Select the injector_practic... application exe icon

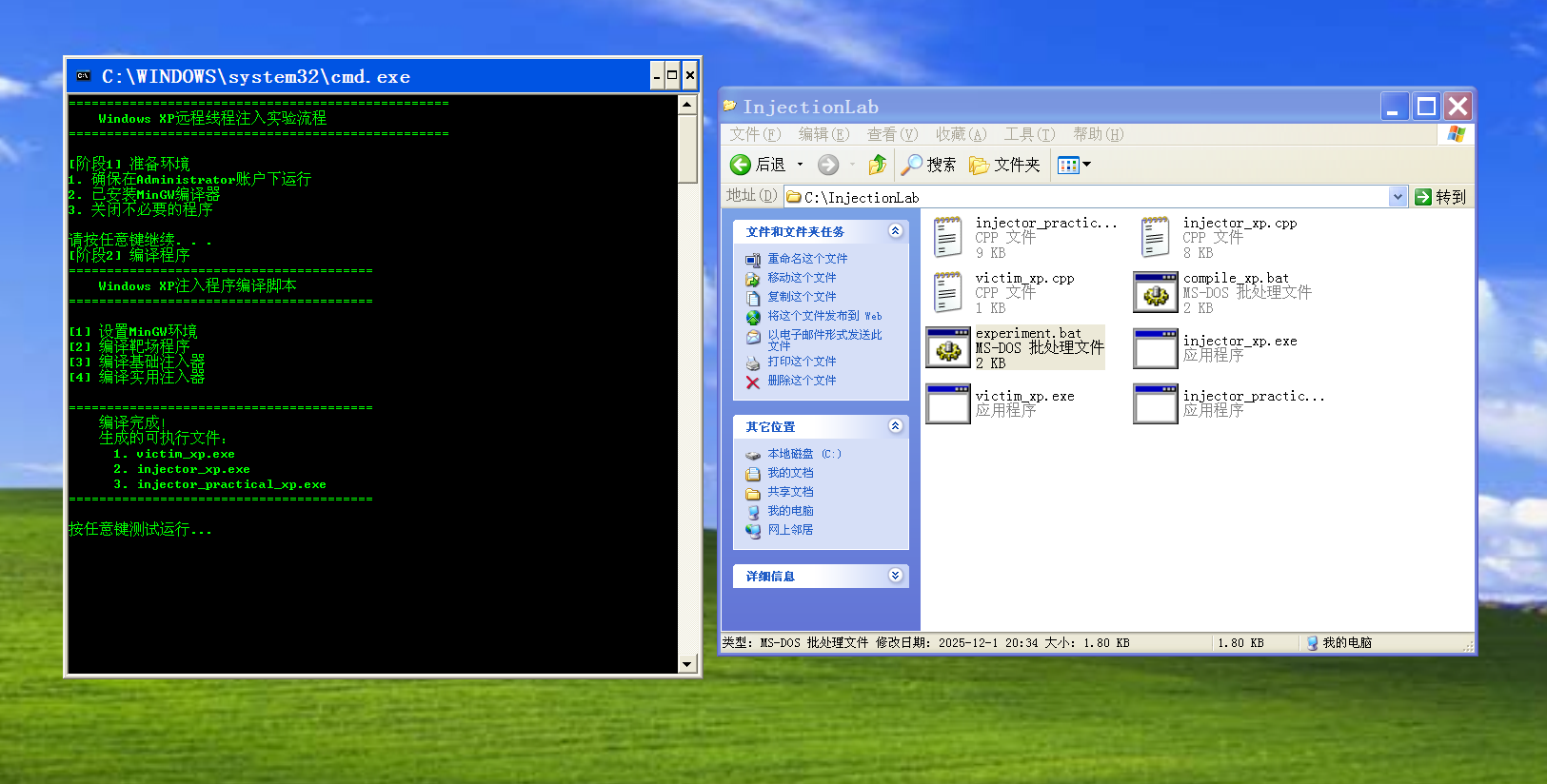1156,403
